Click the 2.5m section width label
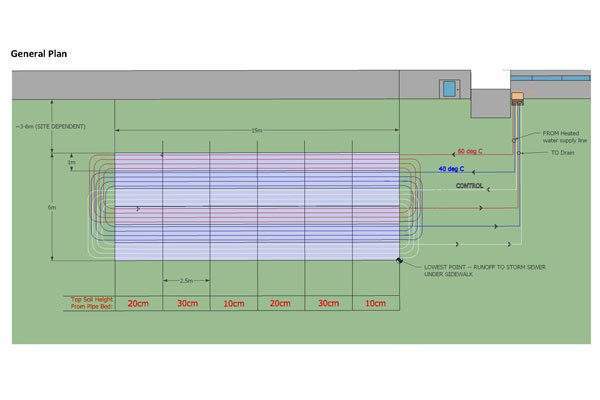 [x=186, y=280]
